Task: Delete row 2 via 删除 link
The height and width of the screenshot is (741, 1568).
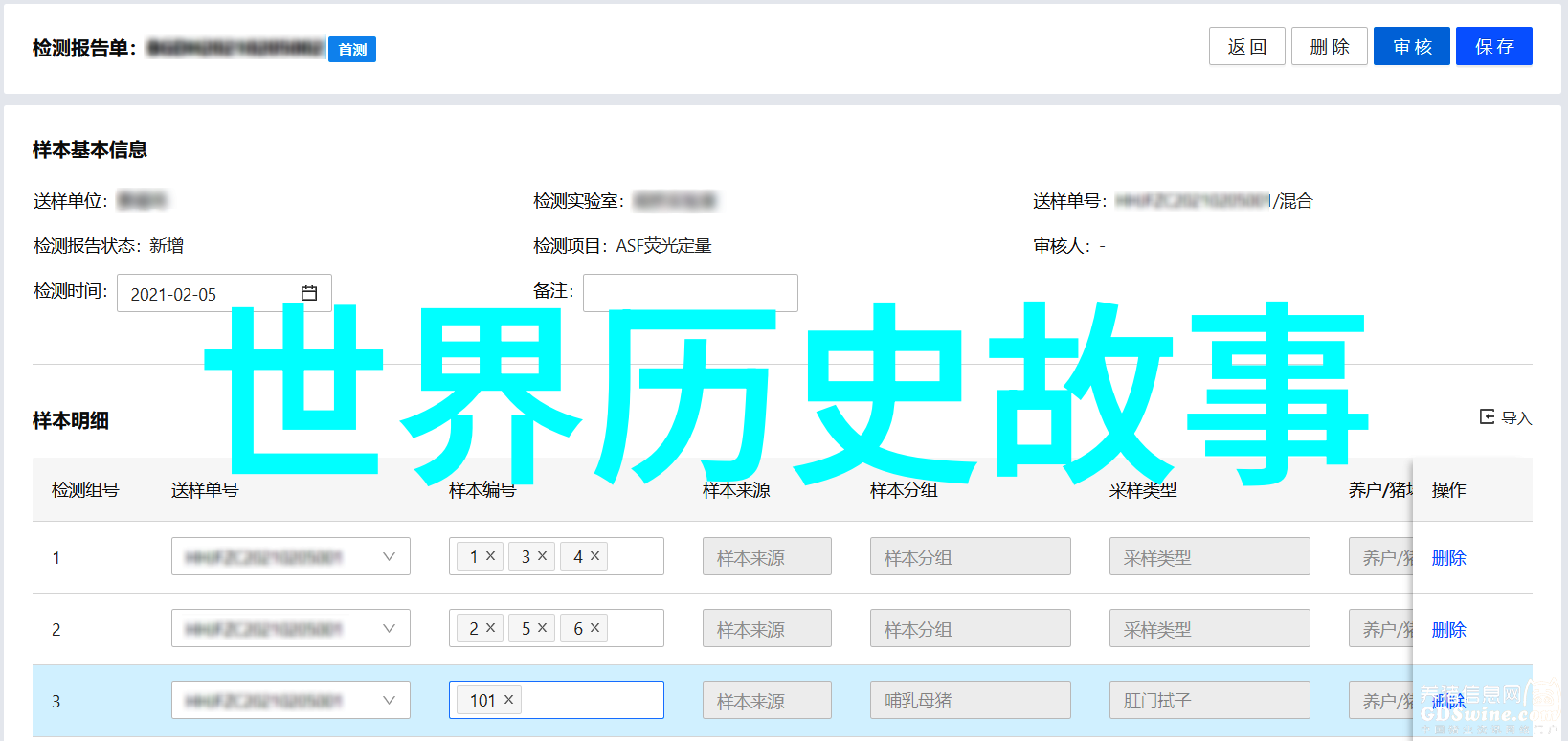Action: click(x=1448, y=629)
